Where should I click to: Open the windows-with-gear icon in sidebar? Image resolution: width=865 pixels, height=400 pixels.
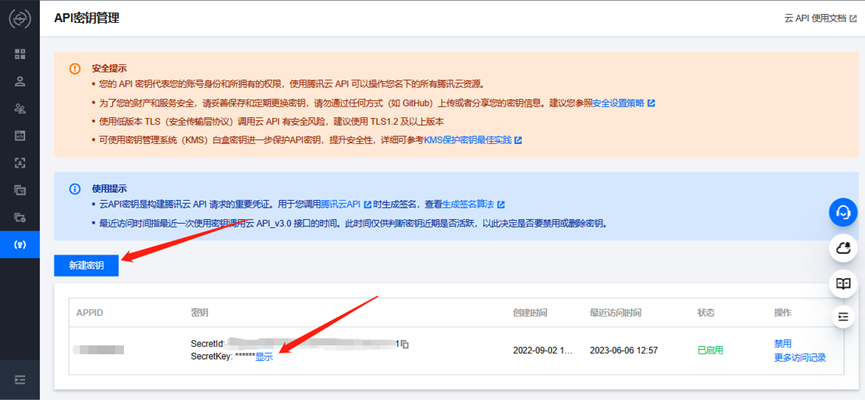point(20,217)
